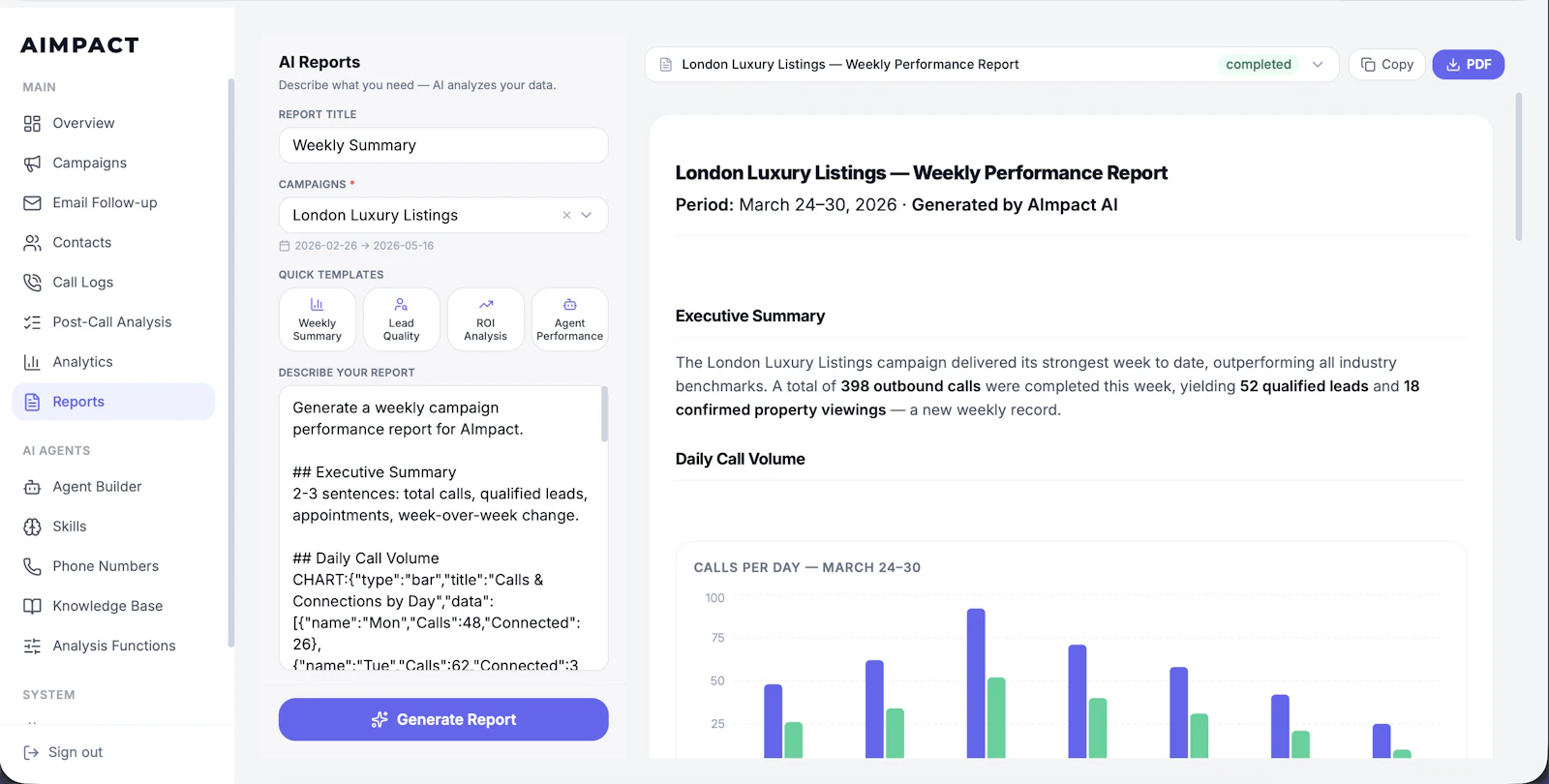
Task: Open the Campaigns page
Action: (x=113, y=164)
